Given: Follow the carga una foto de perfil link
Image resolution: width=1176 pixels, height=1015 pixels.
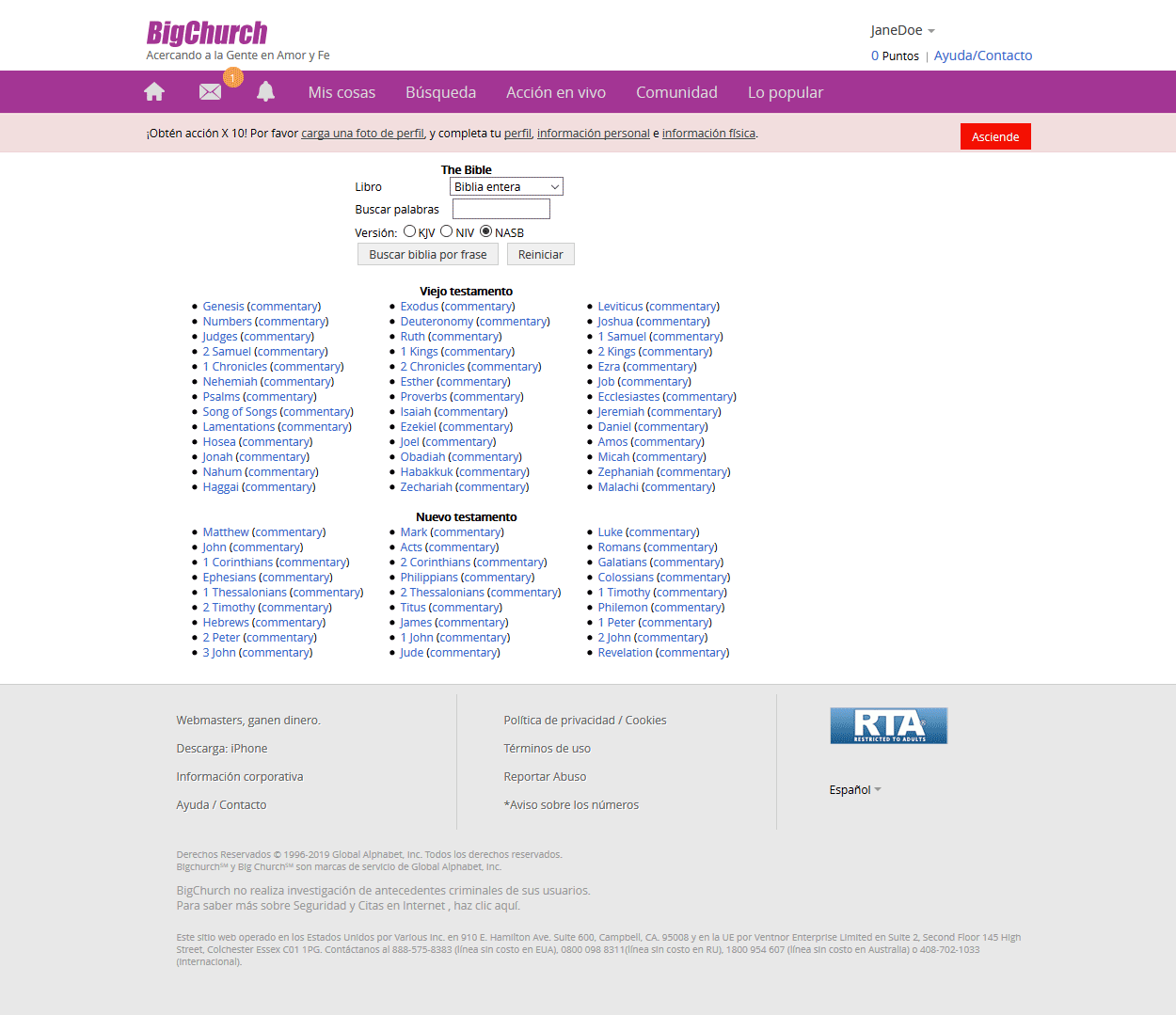Looking at the screenshot, I should click(x=362, y=134).
